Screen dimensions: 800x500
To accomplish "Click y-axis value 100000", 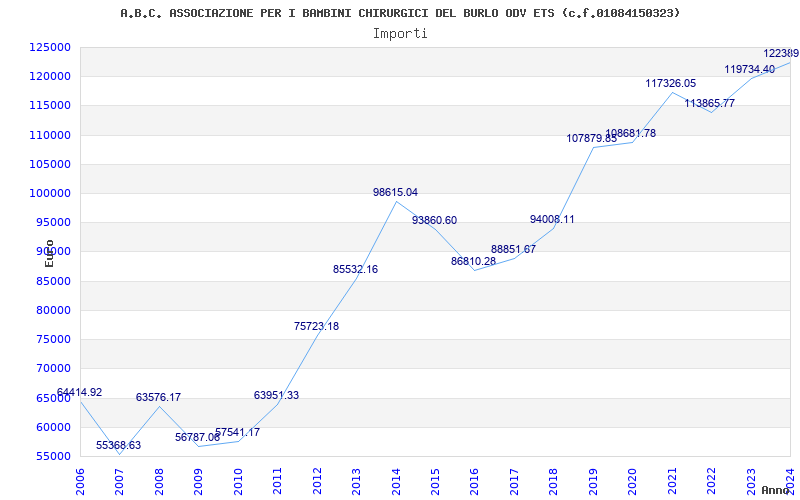I will pyautogui.click(x=50, y=193).
